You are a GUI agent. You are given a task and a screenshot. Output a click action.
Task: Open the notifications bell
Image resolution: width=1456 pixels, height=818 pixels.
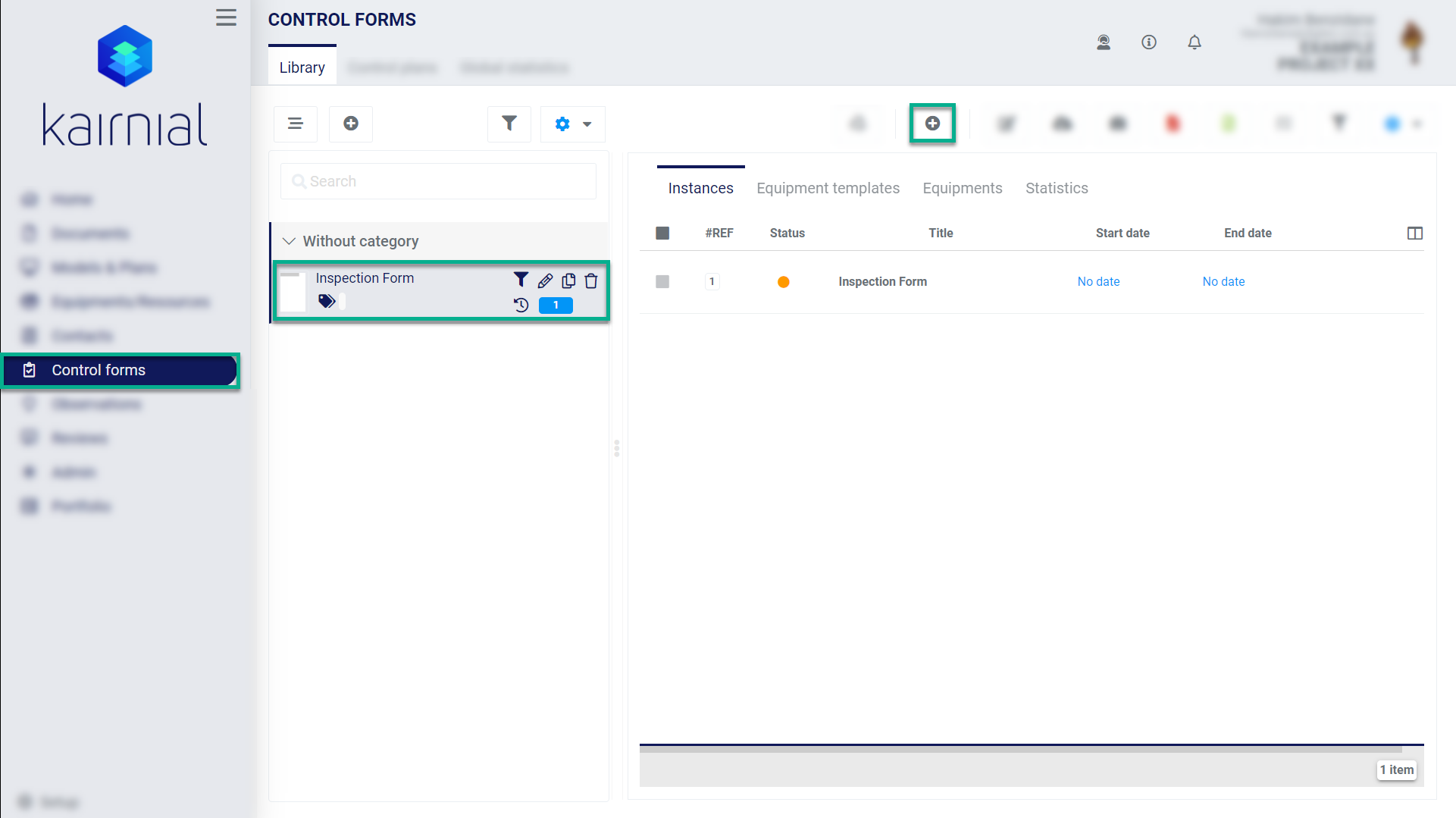[1195, 42]
